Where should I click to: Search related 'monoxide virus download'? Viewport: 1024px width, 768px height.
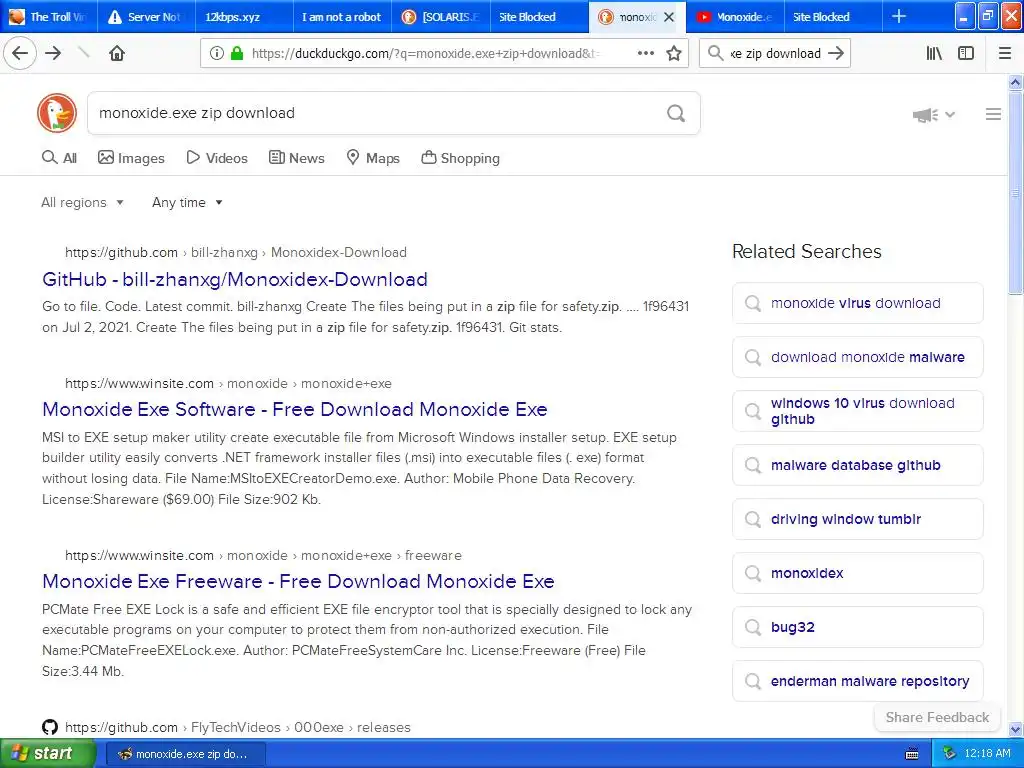tap(857, 303)
